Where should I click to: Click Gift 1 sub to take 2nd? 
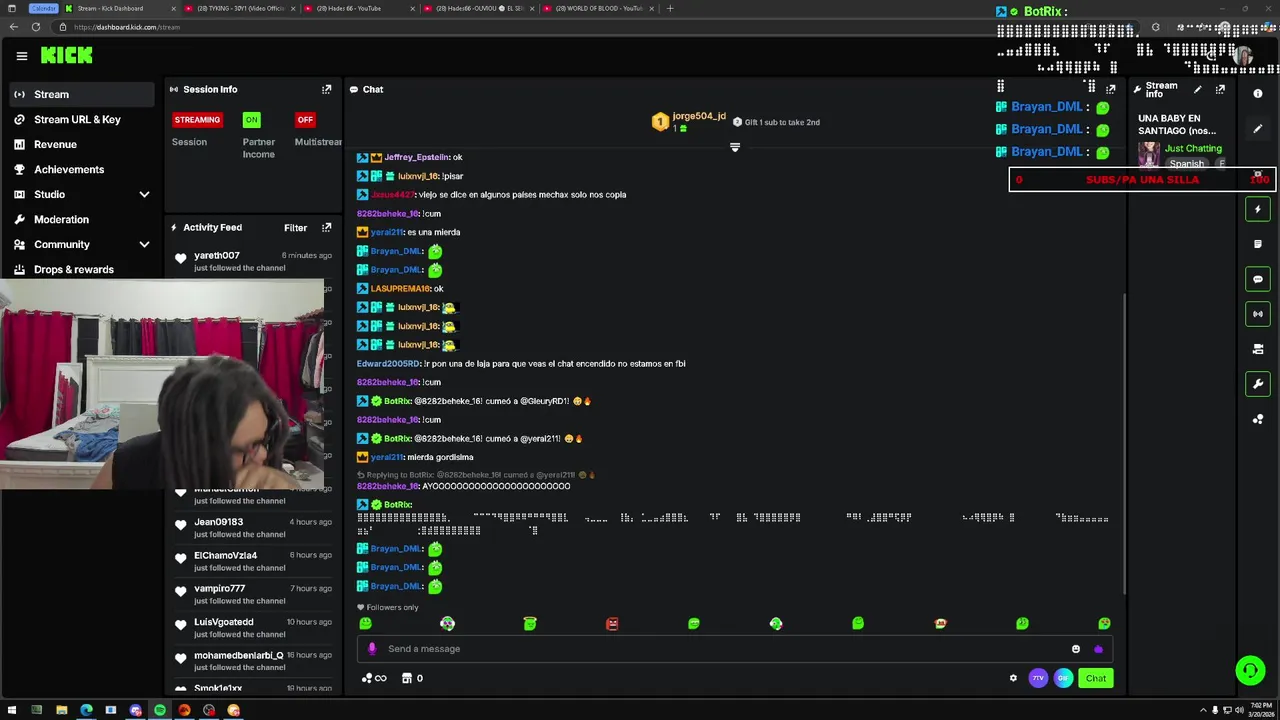[x=777, y=122]
